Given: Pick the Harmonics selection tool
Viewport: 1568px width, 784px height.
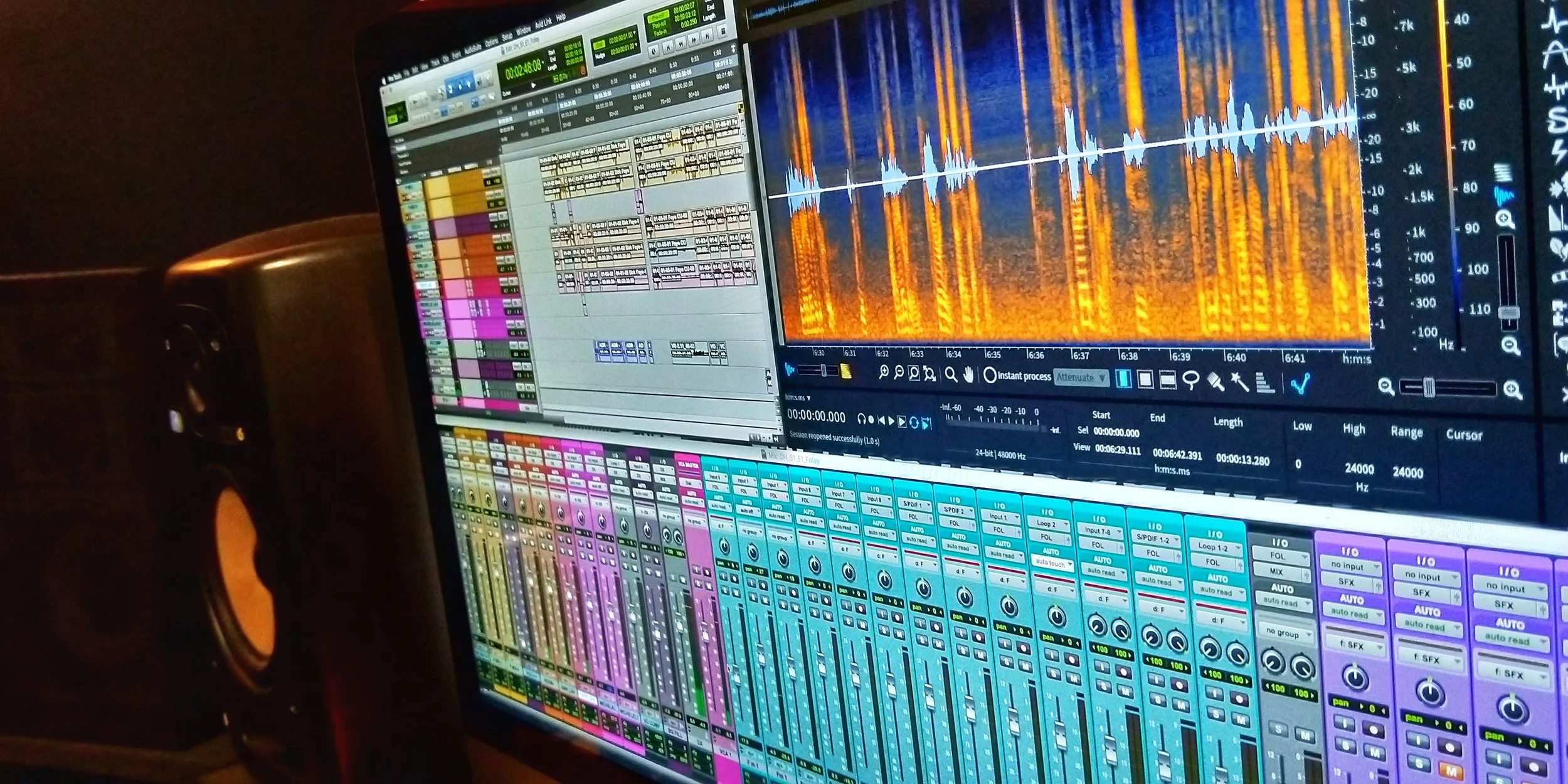Looking at the screenshot, I should pyautogui.click(x=1264, y=382).
